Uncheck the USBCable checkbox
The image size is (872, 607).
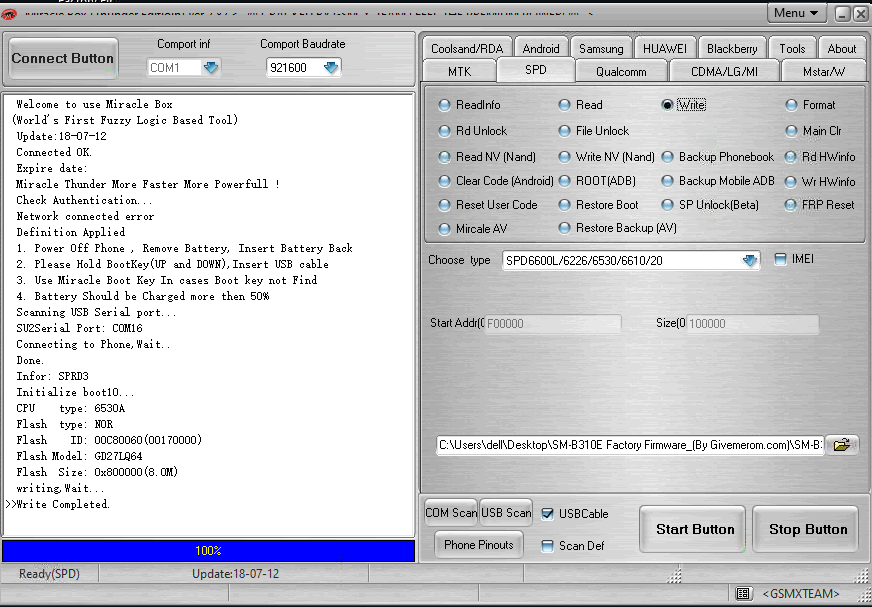click(547, 514)
